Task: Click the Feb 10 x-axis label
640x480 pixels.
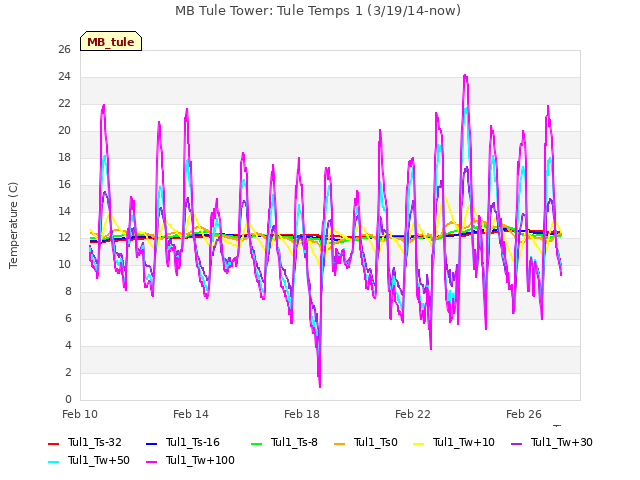Action: click(80, 414)
